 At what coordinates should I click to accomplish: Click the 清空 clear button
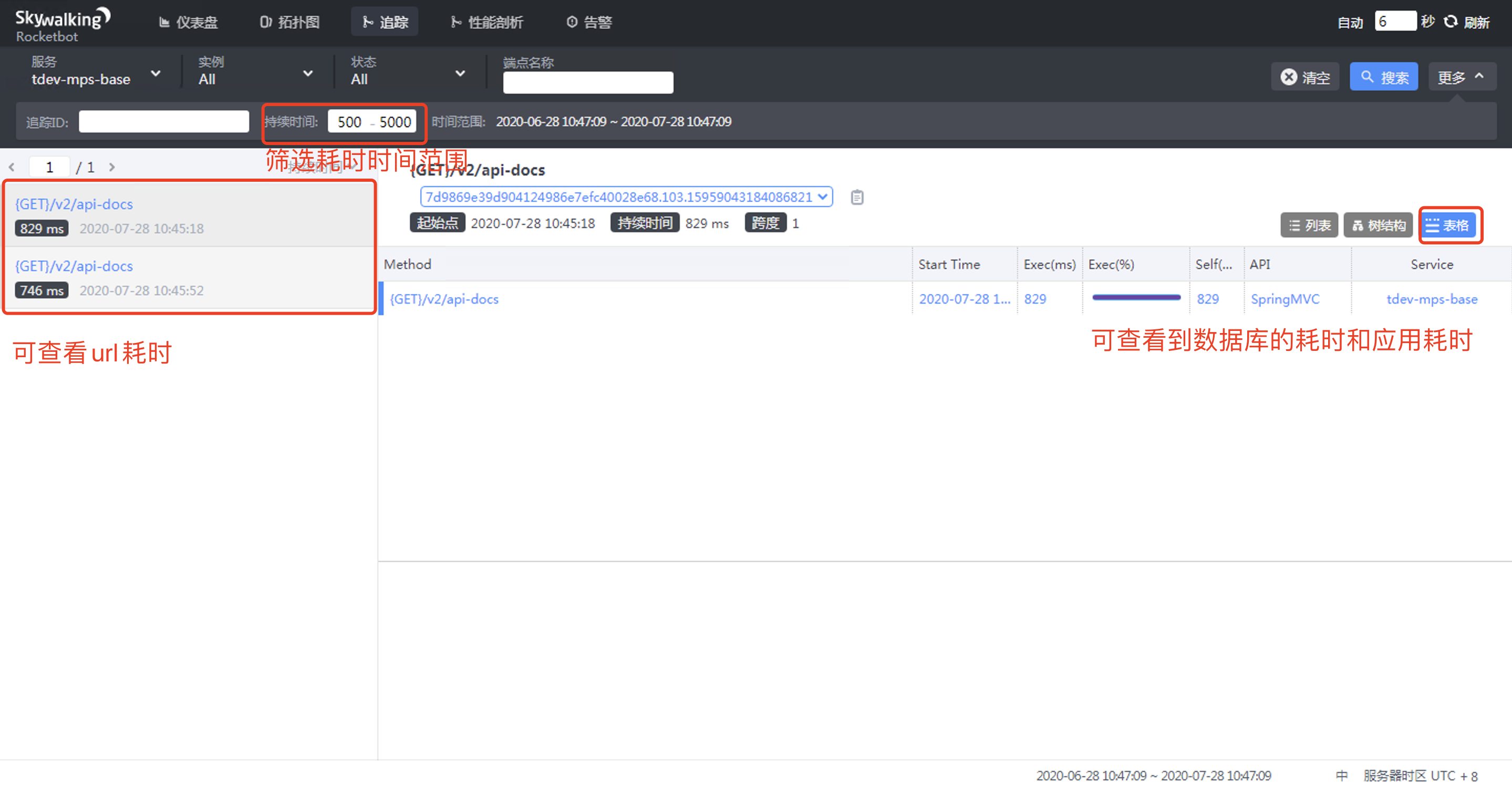[x=1305, y=77]
